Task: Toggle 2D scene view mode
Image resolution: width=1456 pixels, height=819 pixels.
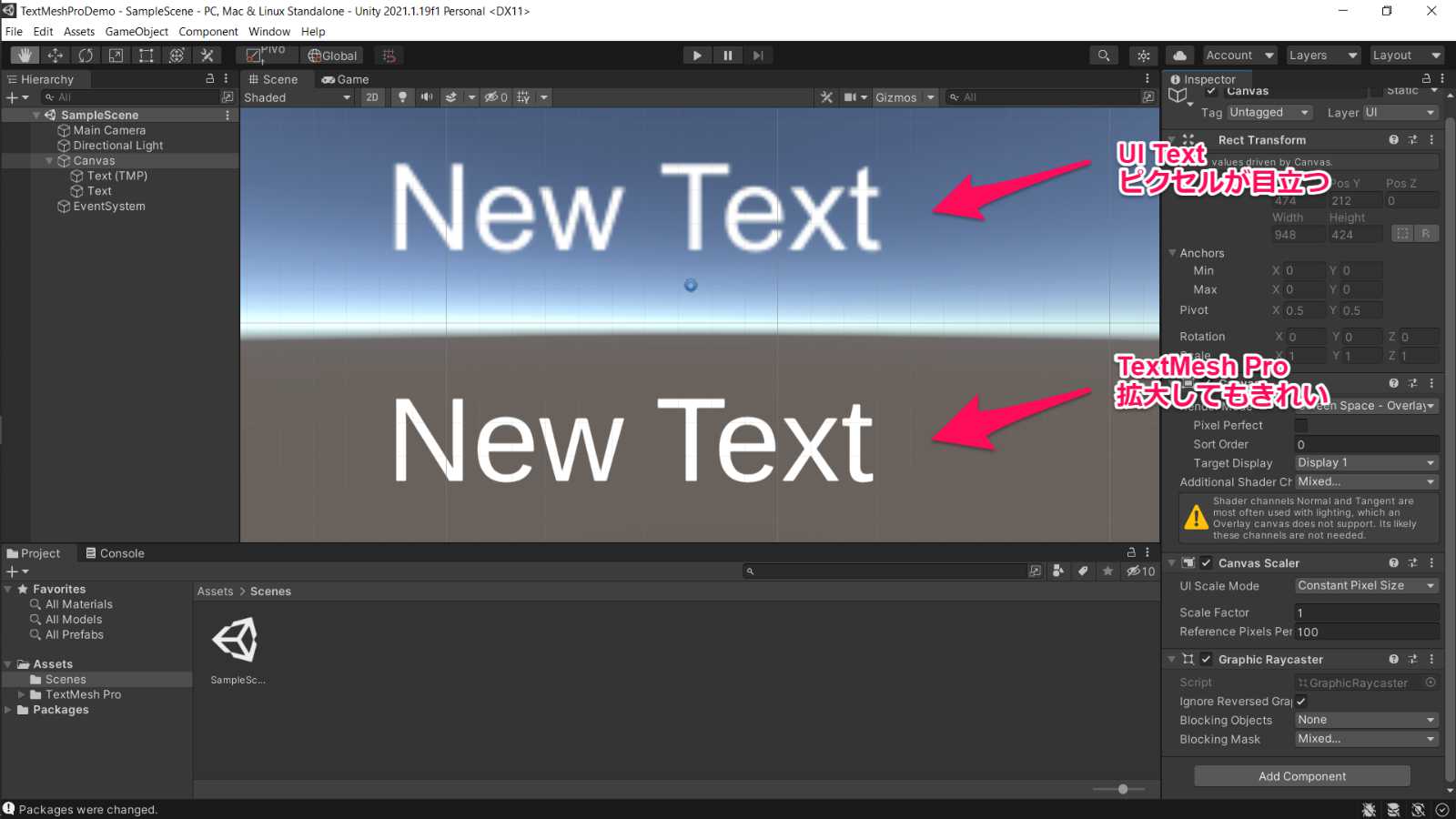Action: pyautogui.click(x=372, y=97)
